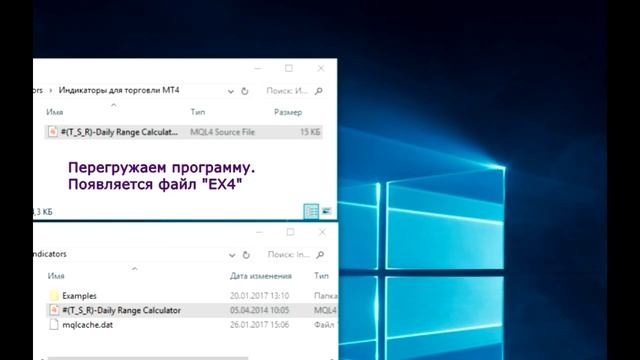Click the 15 КБ size cell

pyautogui.click(x=310, y=132)
